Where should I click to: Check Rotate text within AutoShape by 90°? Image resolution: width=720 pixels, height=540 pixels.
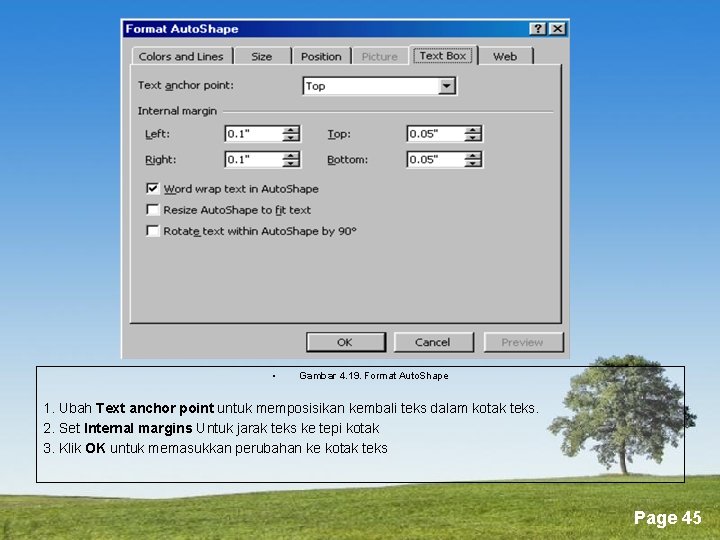pos(152,231)
